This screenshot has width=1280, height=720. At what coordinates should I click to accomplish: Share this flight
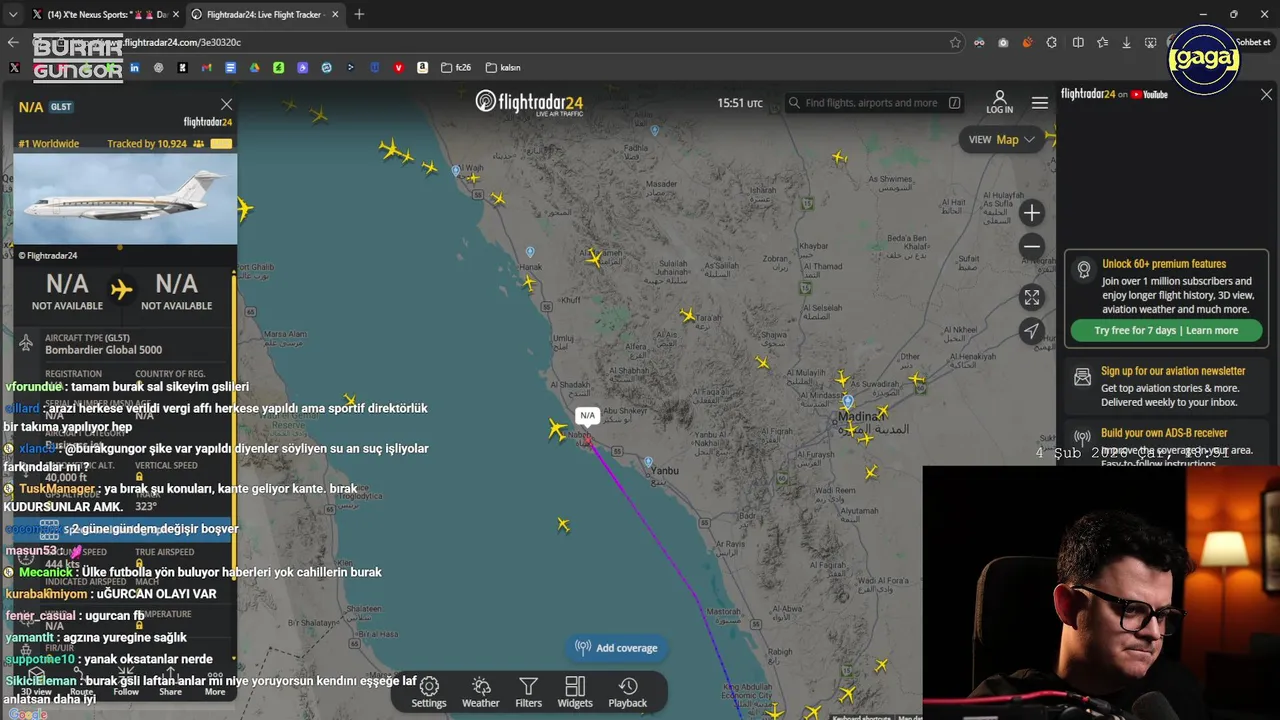click(x=171, y=682)
